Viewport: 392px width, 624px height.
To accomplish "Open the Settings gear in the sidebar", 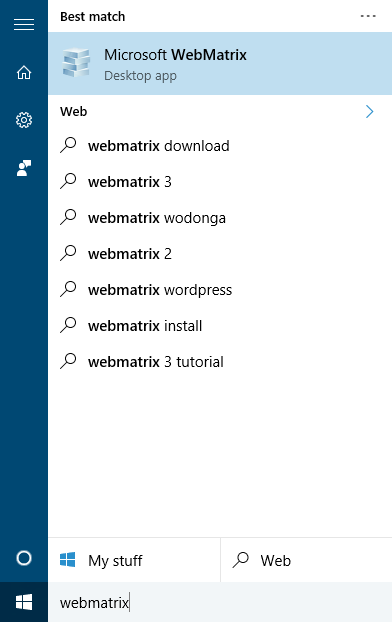I will 24,120.
